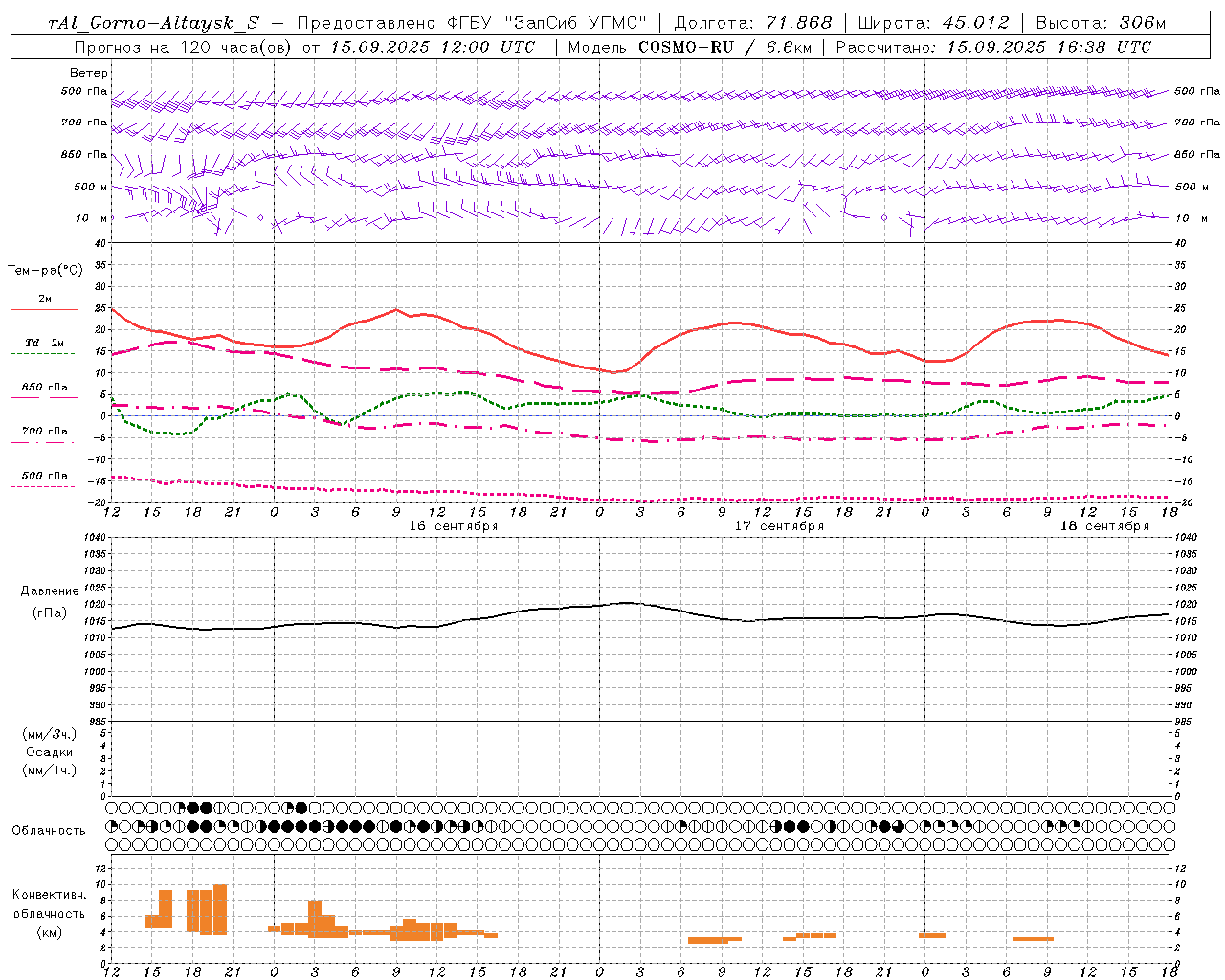Click the (гПа) unit label under Давление
Image resolution: width=1225 pixels, height=980 pixels.
tap(50, 613)
